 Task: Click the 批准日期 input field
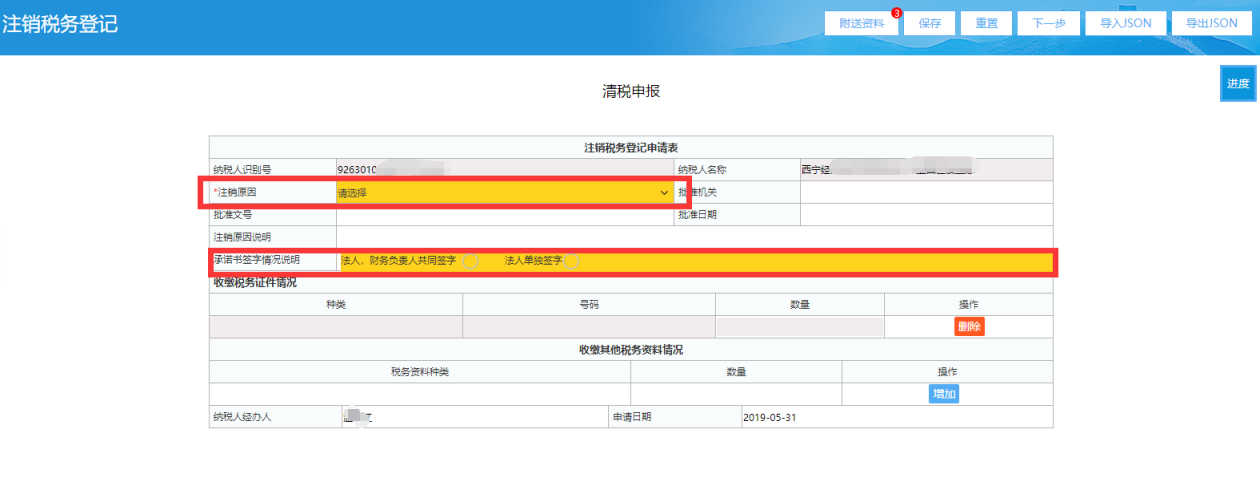click(x=926, y=215)
